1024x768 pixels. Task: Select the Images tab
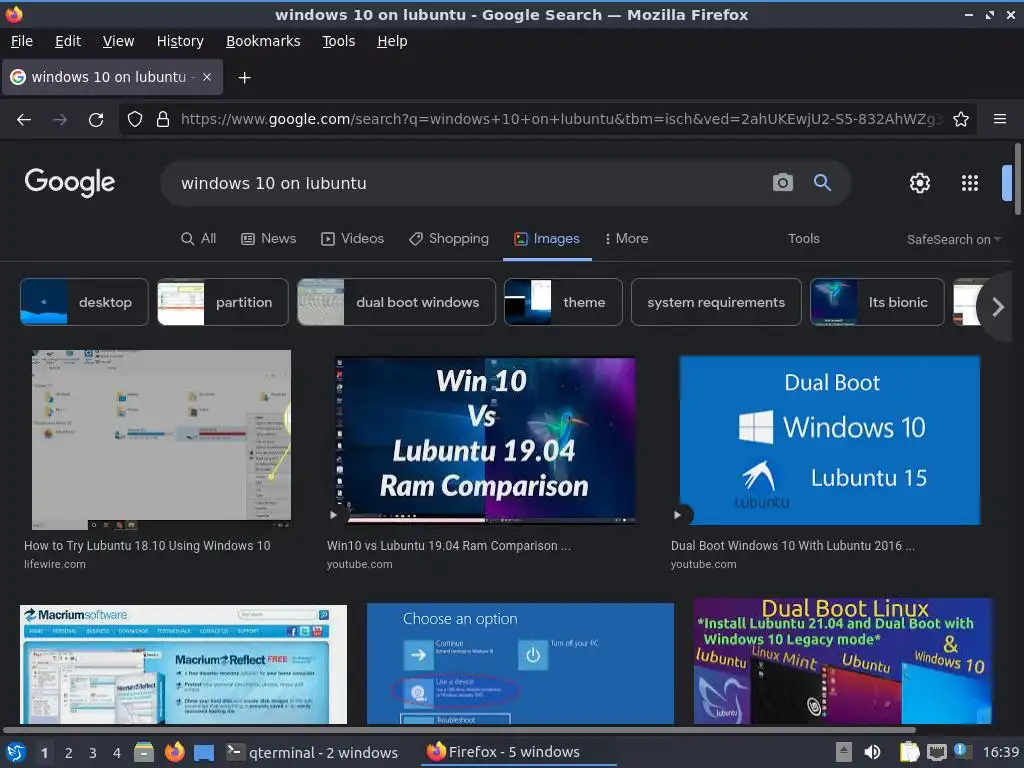coord(547,238)
